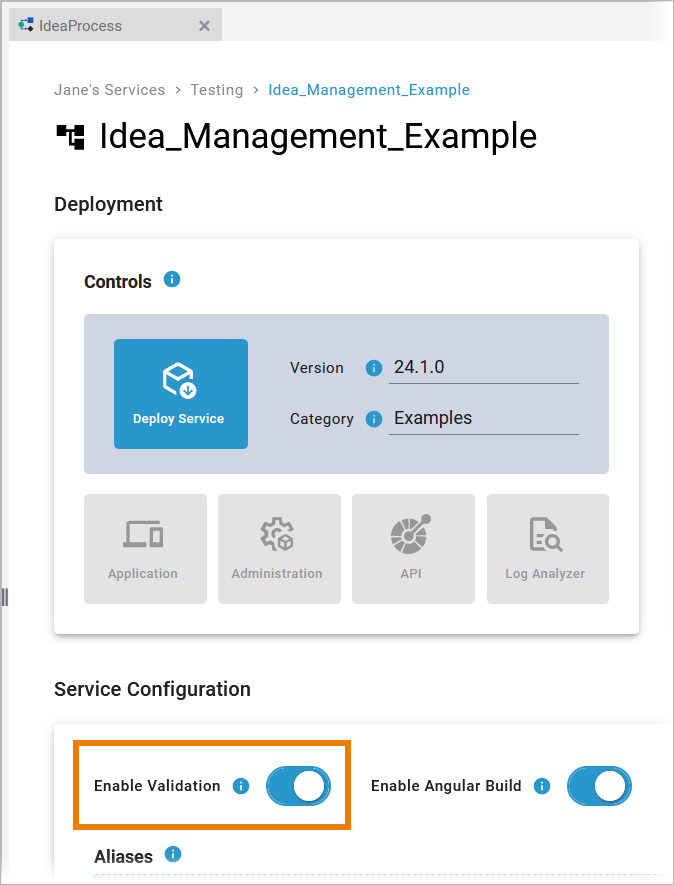This screenshot has height=885, width=674.
Task: Click the info icon beside Category
Action: (x=374, y=419)
